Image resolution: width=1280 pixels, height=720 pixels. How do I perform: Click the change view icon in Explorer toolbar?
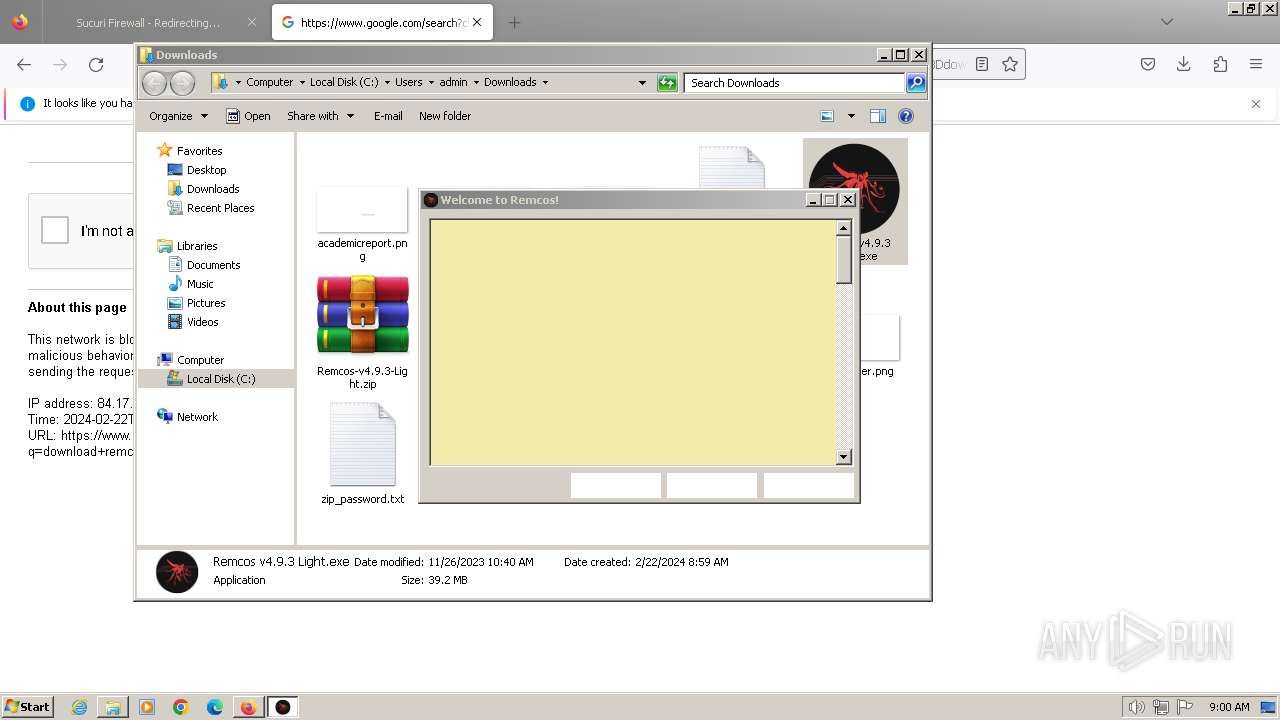827,116
